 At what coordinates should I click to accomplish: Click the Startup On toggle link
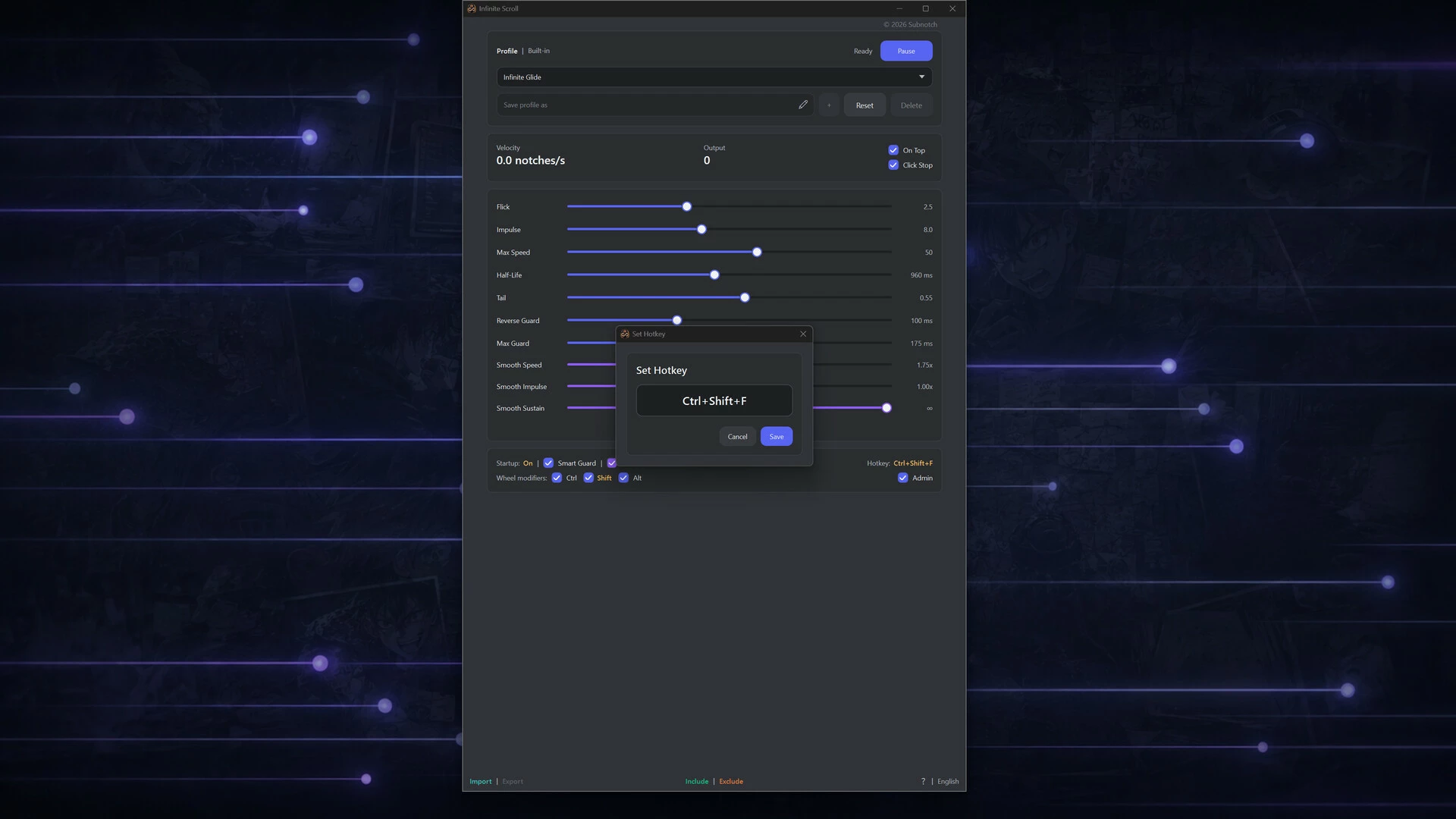528,463
